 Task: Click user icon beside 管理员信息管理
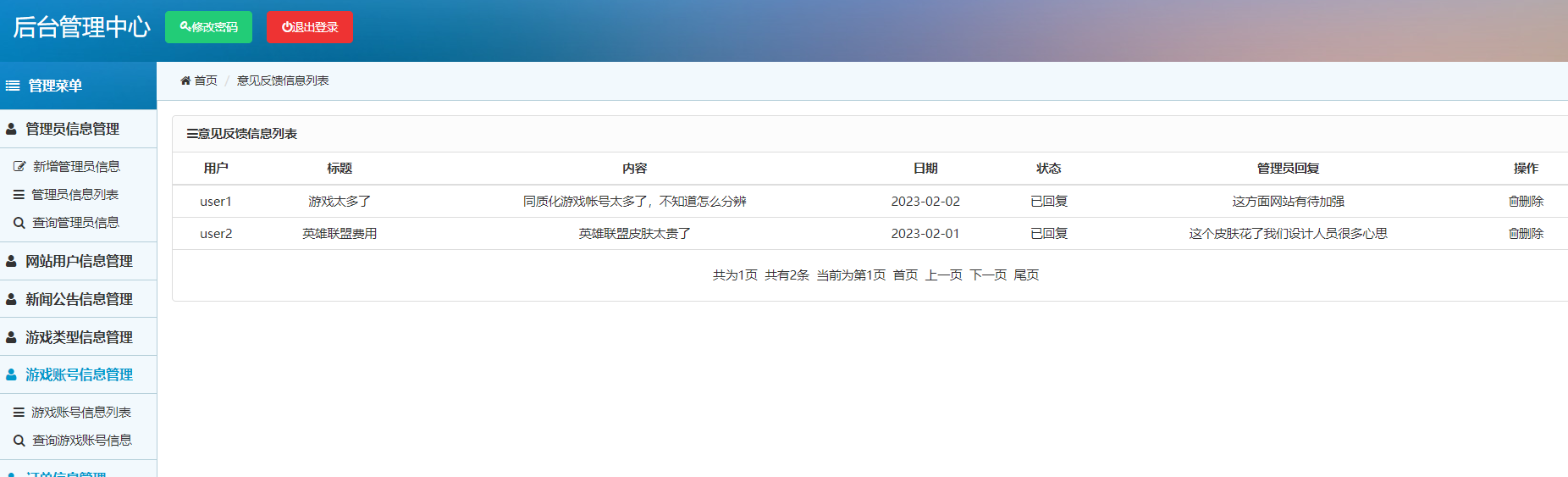(x=11, y=129)
